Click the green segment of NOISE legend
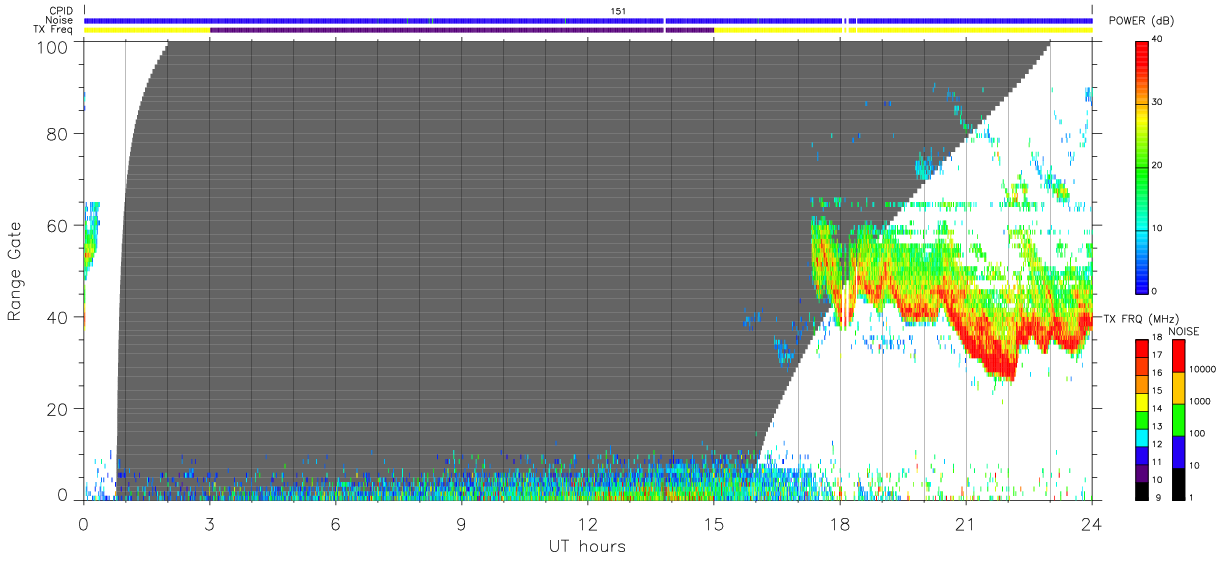This screenshot has width=1228, height=567. (x=1179, y=420)
